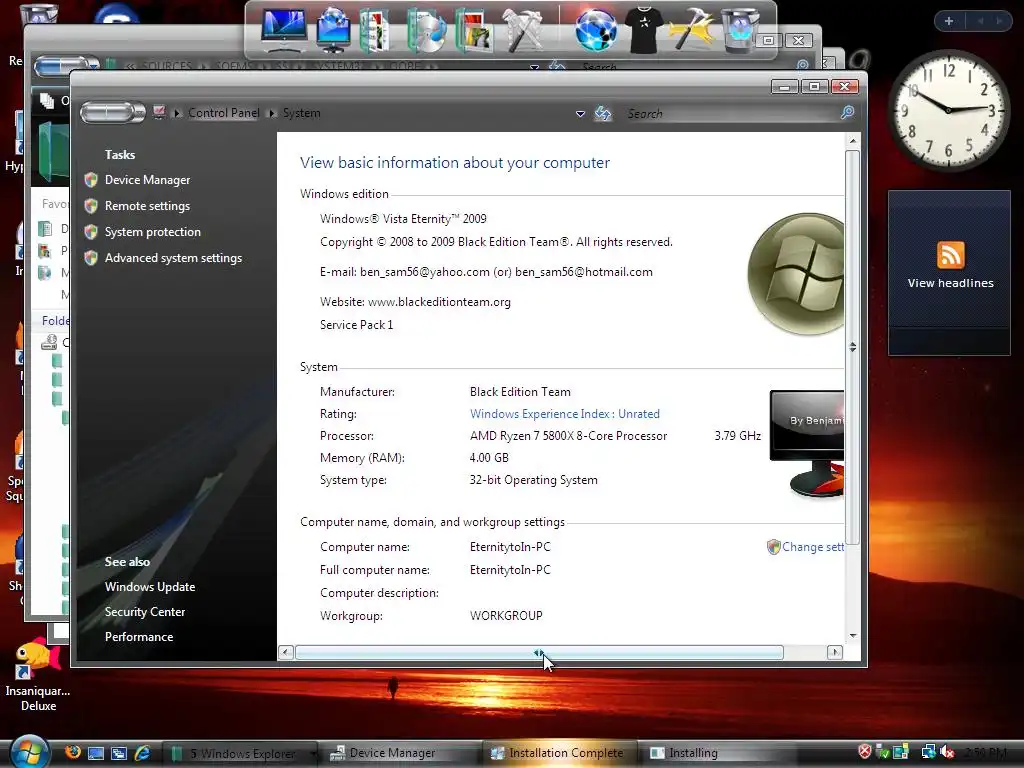Open the Network monitor icon in the dock
The width and height of the screenshot is (1024, 768).
coord(333,29)
